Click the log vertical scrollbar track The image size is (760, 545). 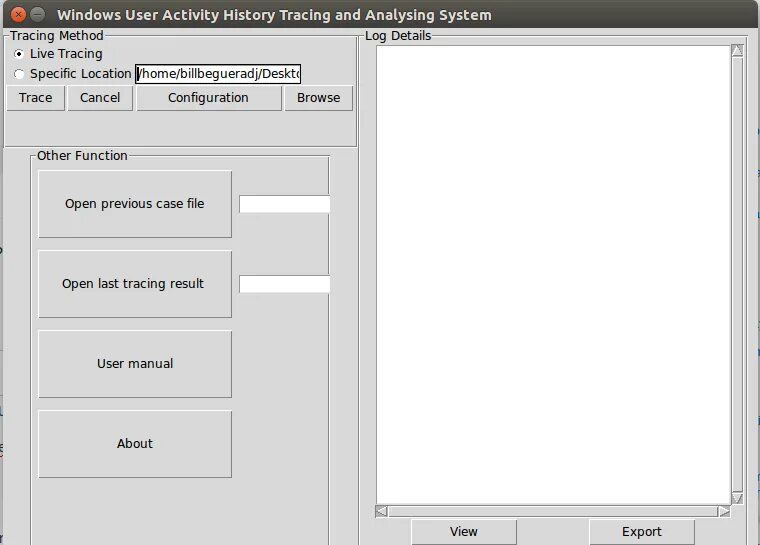(737, 274)
